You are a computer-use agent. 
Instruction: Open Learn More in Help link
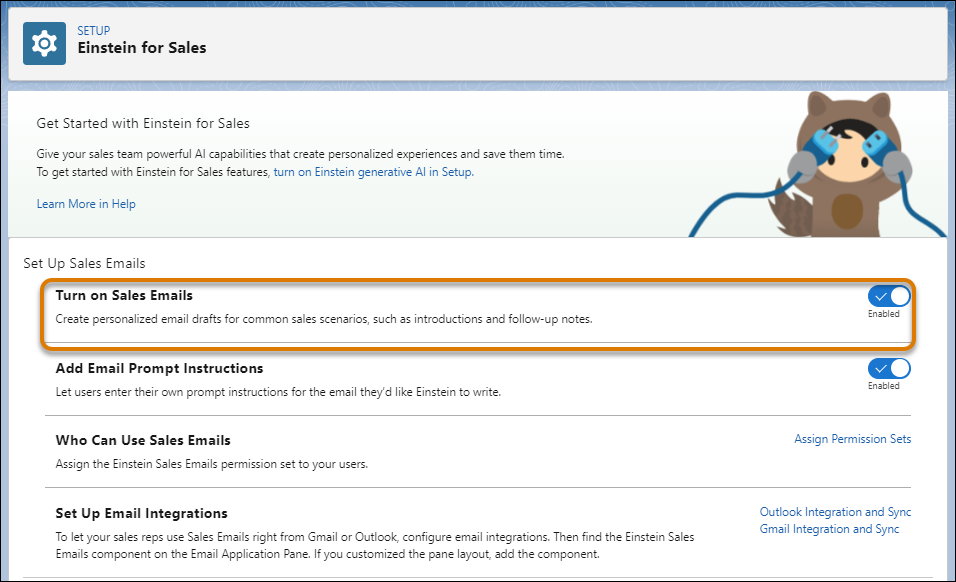[86, 204]
